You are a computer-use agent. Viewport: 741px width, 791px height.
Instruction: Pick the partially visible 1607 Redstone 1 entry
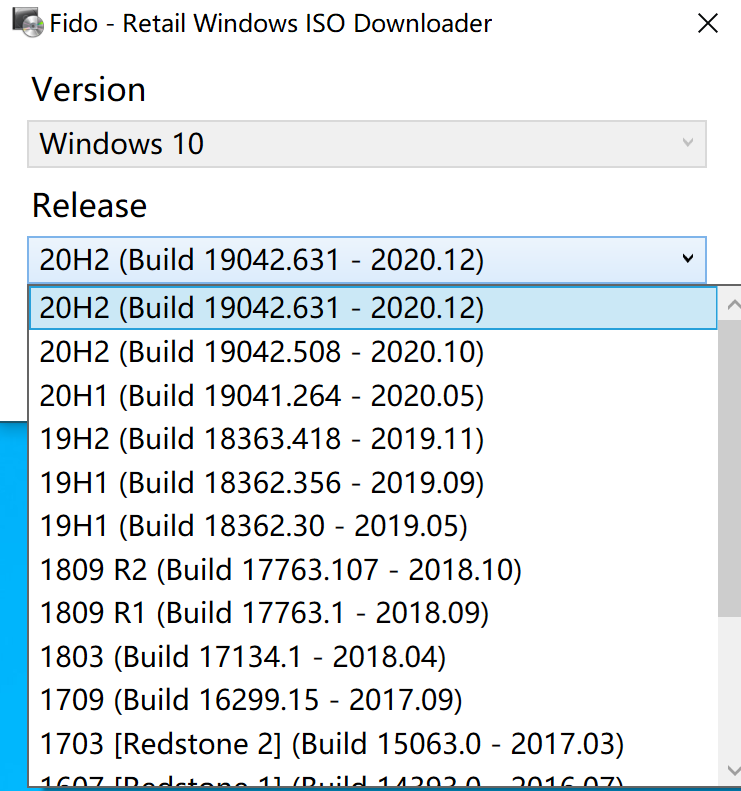[x=373, y=777]
